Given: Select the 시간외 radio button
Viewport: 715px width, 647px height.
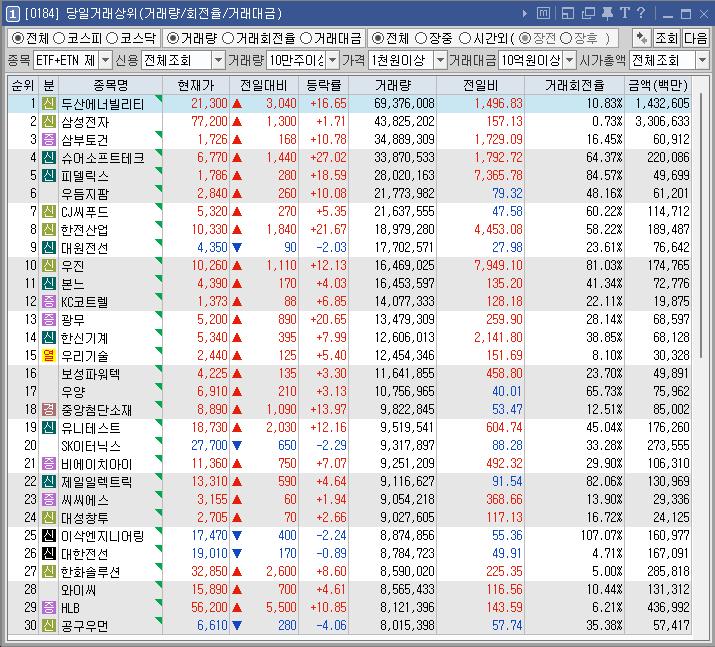Looking at the screenshot, I should tap(465, 38).
